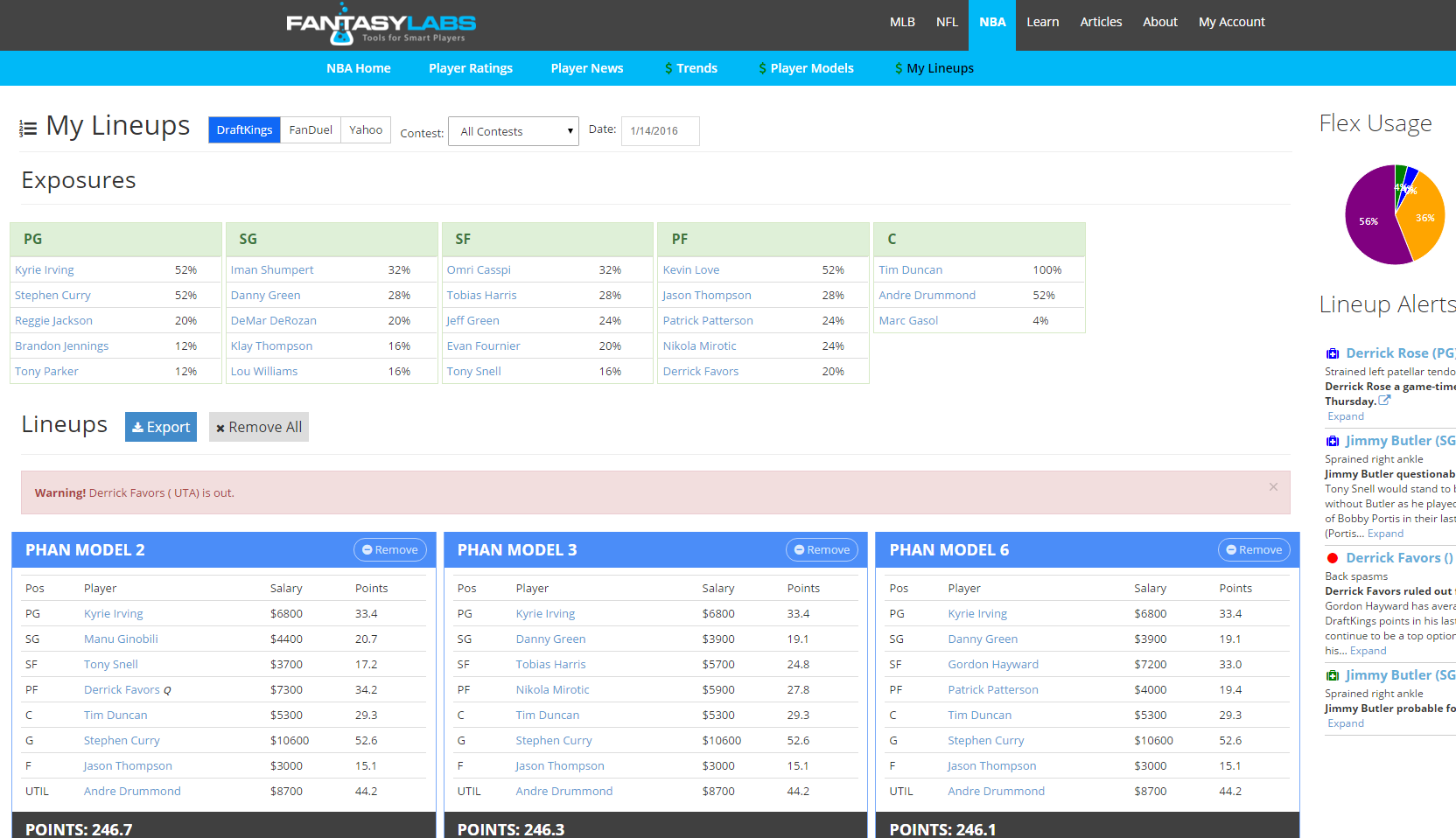Open the Derrick Rose (PG) alert link
This screenshot has height=838, width=1456.
pyautogui.click(x=1400, y=353)
